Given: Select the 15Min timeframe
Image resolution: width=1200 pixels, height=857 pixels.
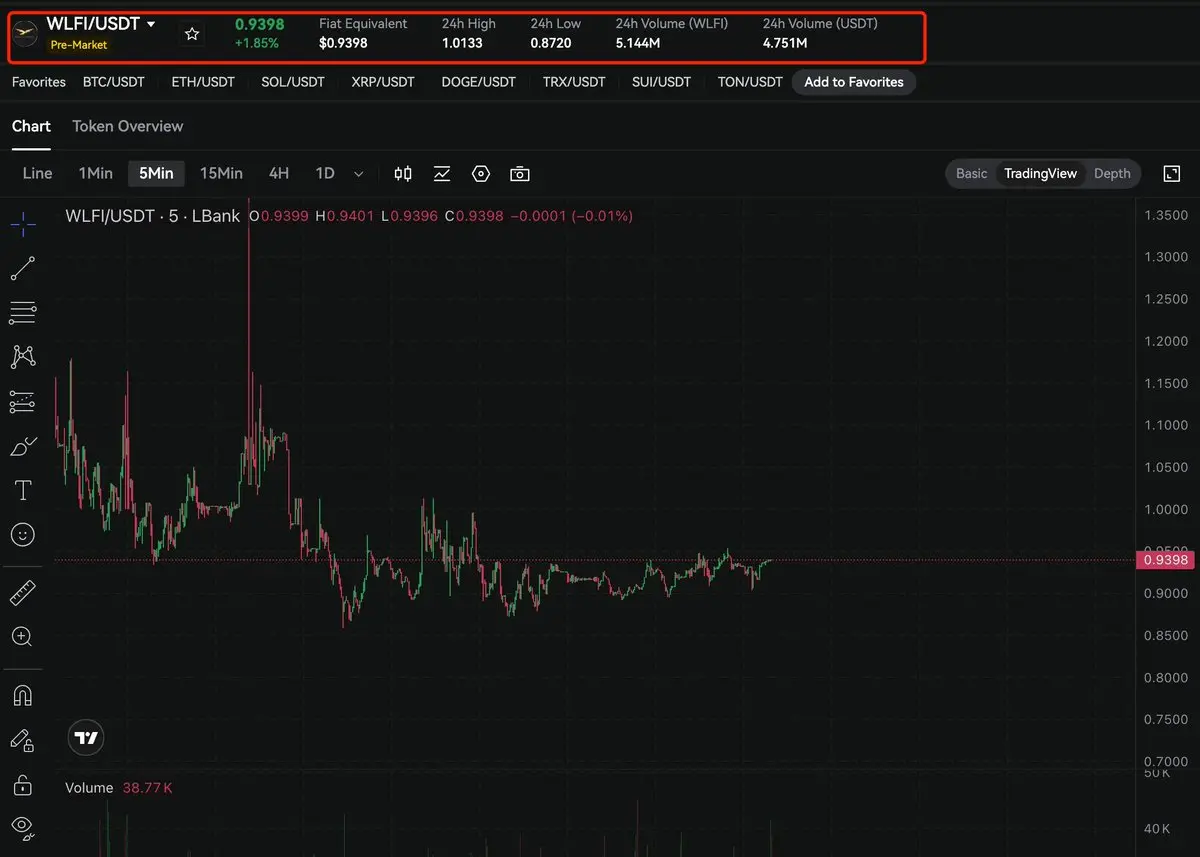Looking at the screenshot, I should 221,173.
